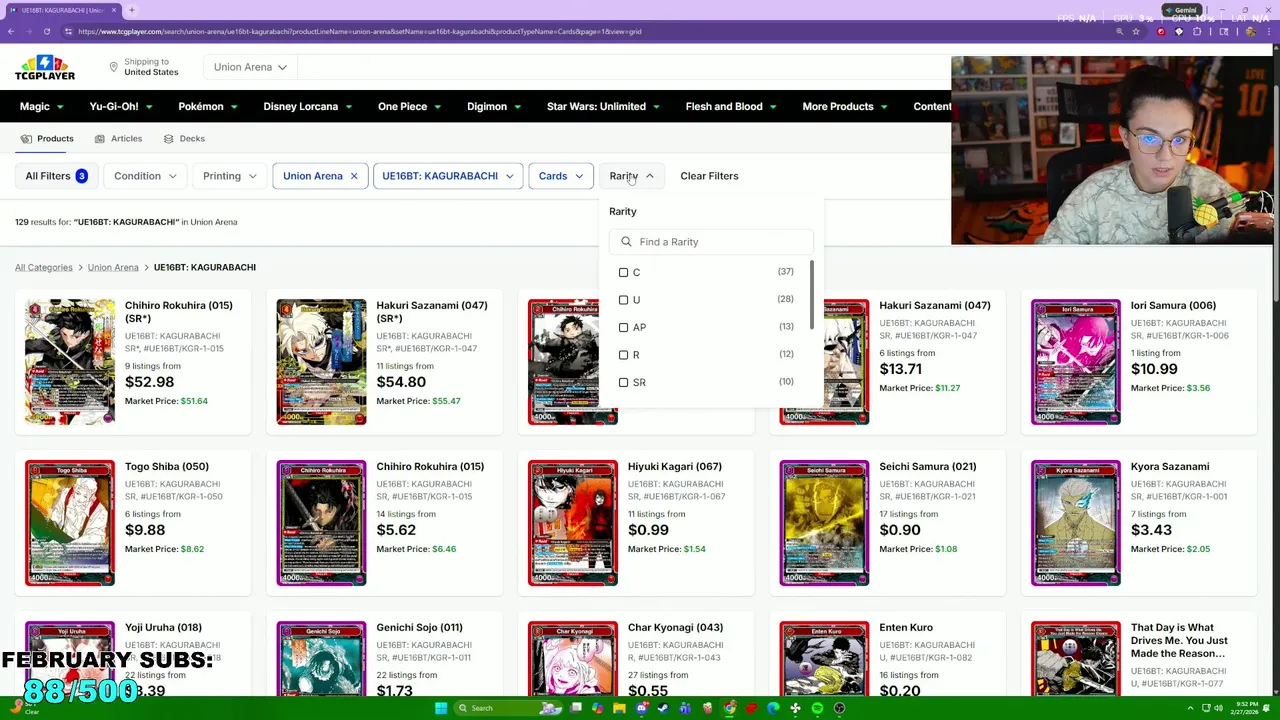Open Discord from the taskbar
1280x720 pixels.
(641, 708)
